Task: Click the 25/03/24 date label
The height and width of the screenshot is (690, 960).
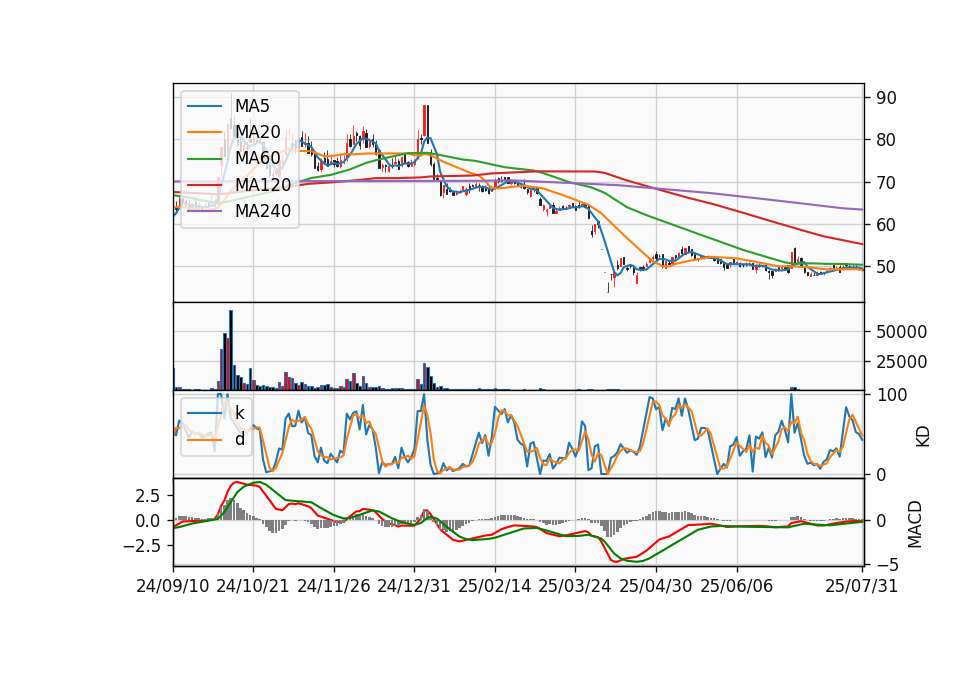Action: [x=575, y=586]
